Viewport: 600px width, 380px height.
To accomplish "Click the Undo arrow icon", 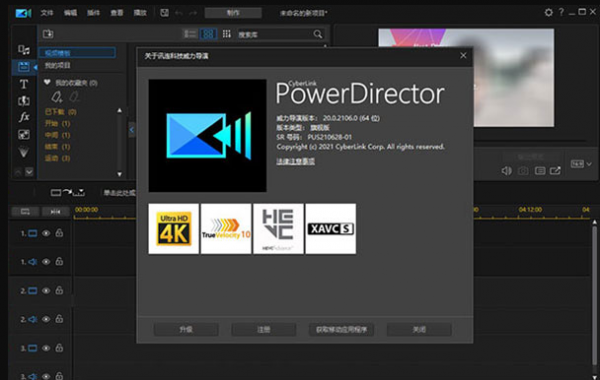I will (x=179, y=13).
